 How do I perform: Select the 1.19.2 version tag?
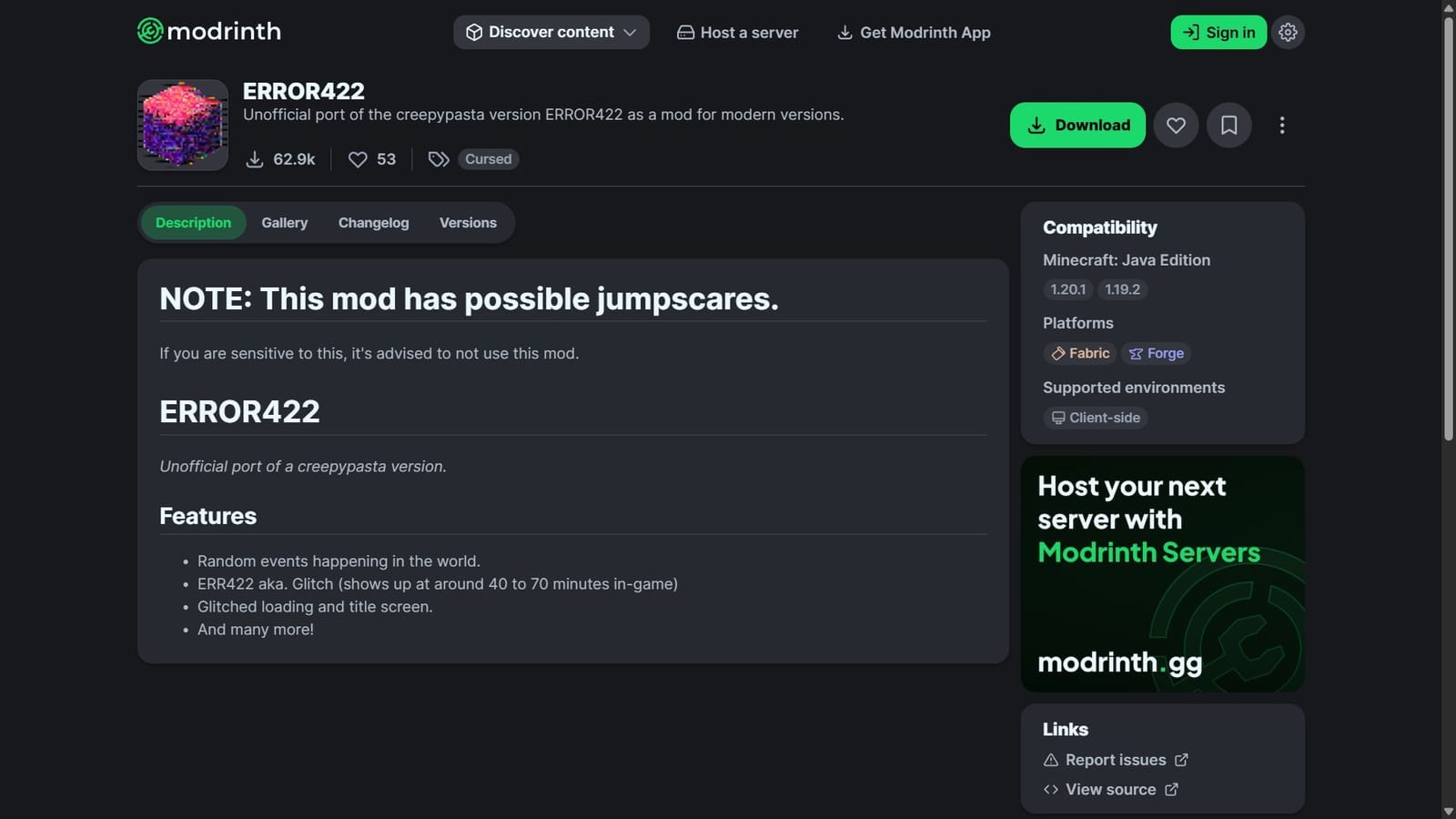[x=1123, y=289]
